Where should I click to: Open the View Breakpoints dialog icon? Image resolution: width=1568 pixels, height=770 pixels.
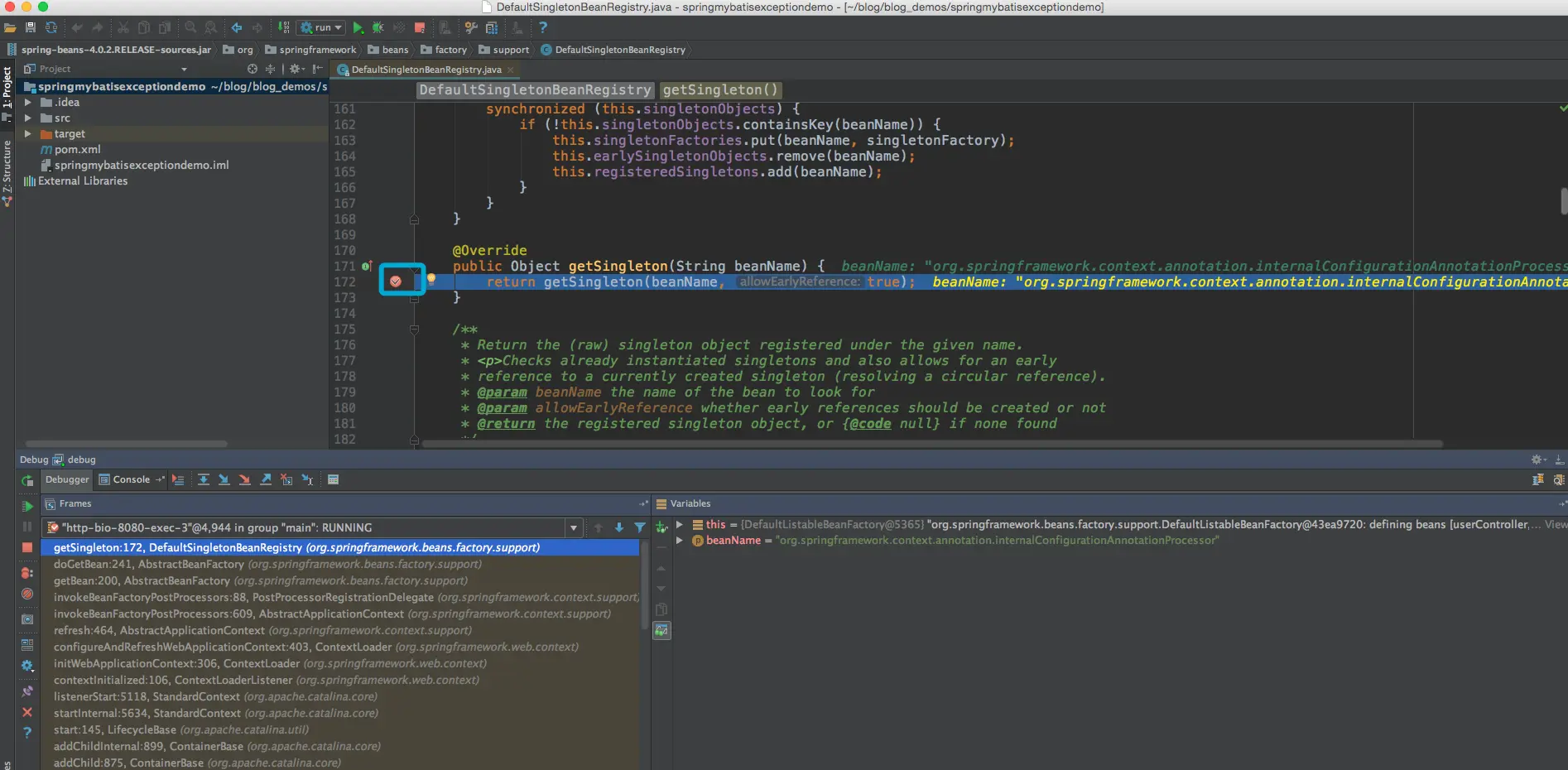pos(27,572)
